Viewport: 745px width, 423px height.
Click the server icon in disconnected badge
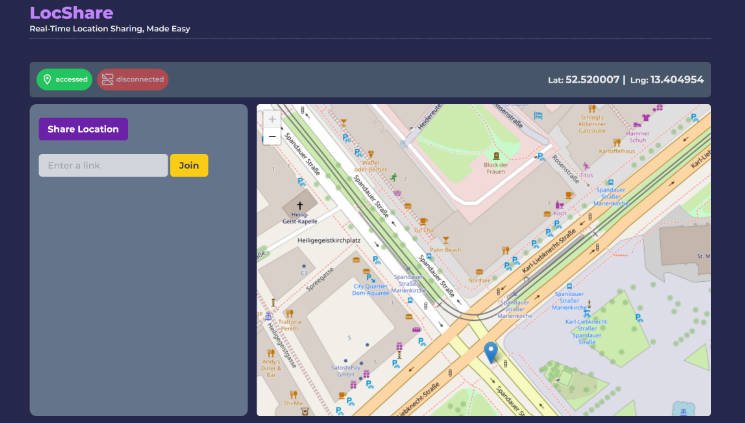(107, 79)
